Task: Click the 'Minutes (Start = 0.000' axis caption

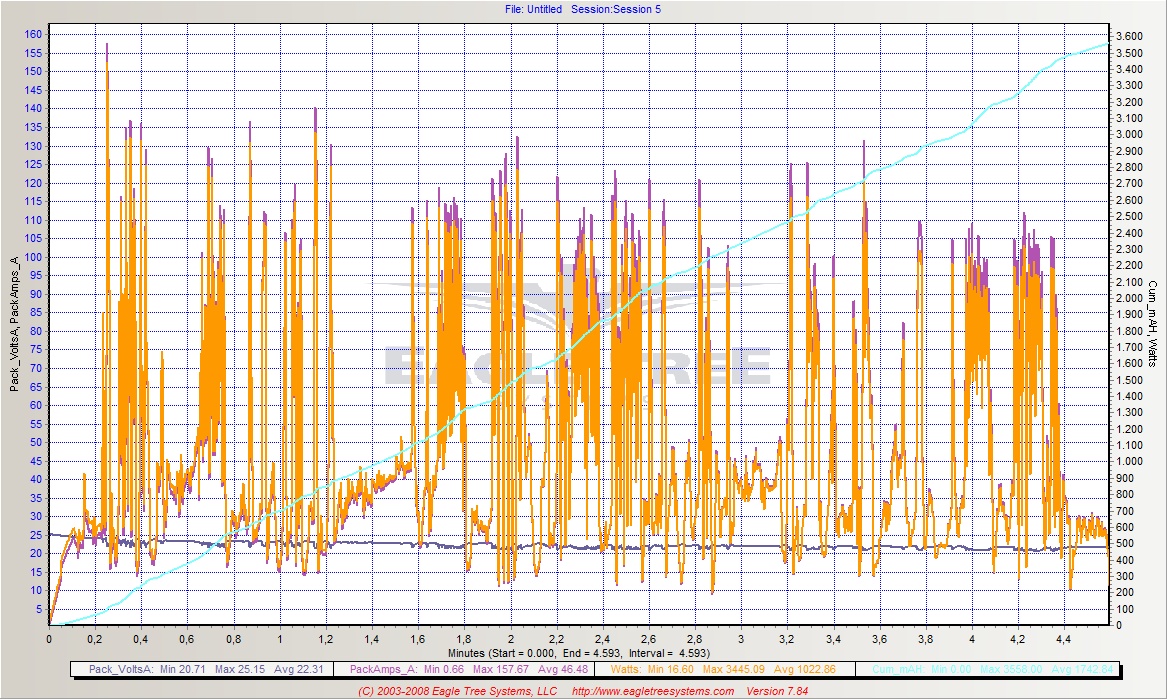Action: pos(502,653)
